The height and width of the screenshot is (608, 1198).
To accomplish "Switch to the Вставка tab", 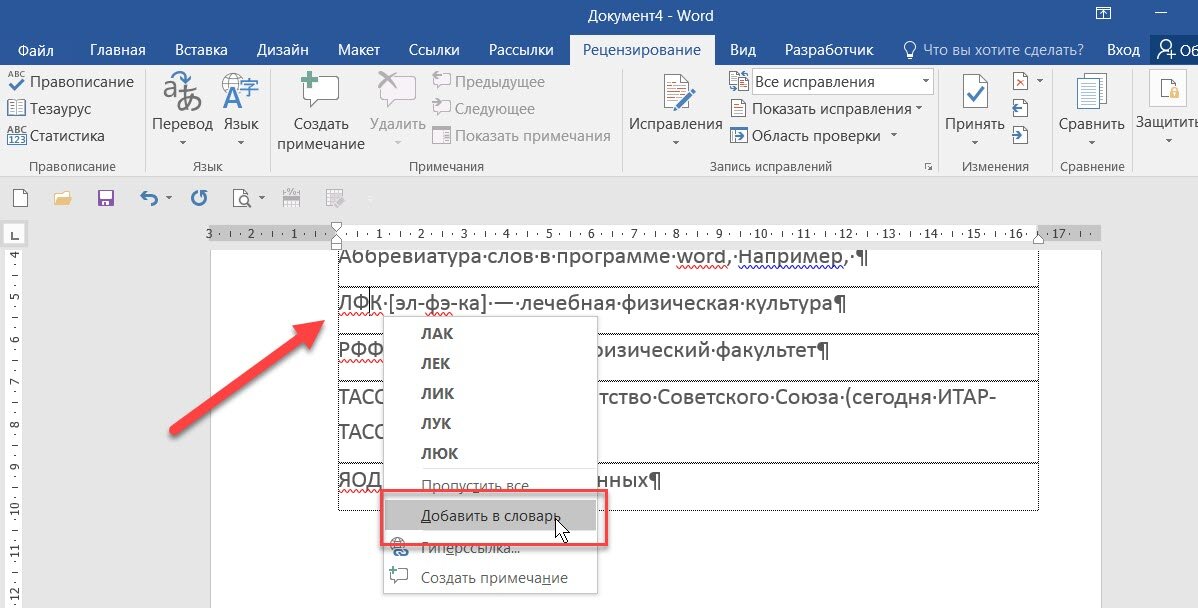I will [201, 50].
